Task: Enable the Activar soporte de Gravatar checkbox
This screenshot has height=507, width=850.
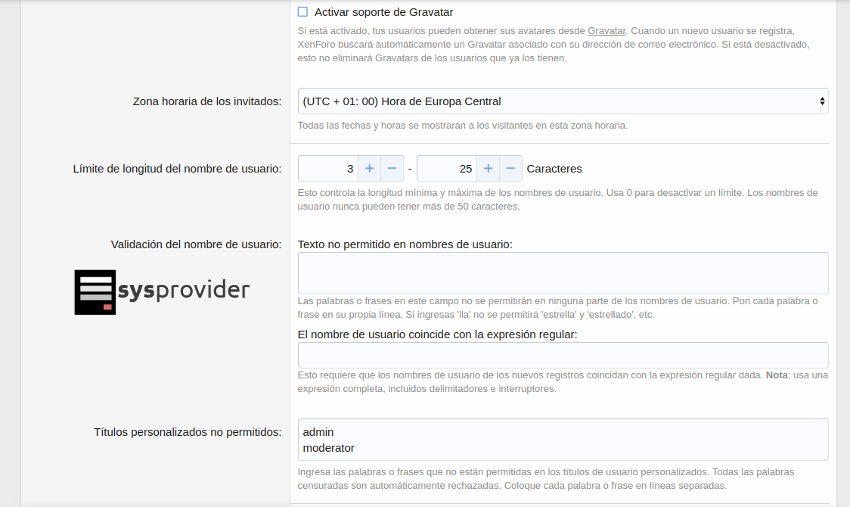Action: [303, 12]
